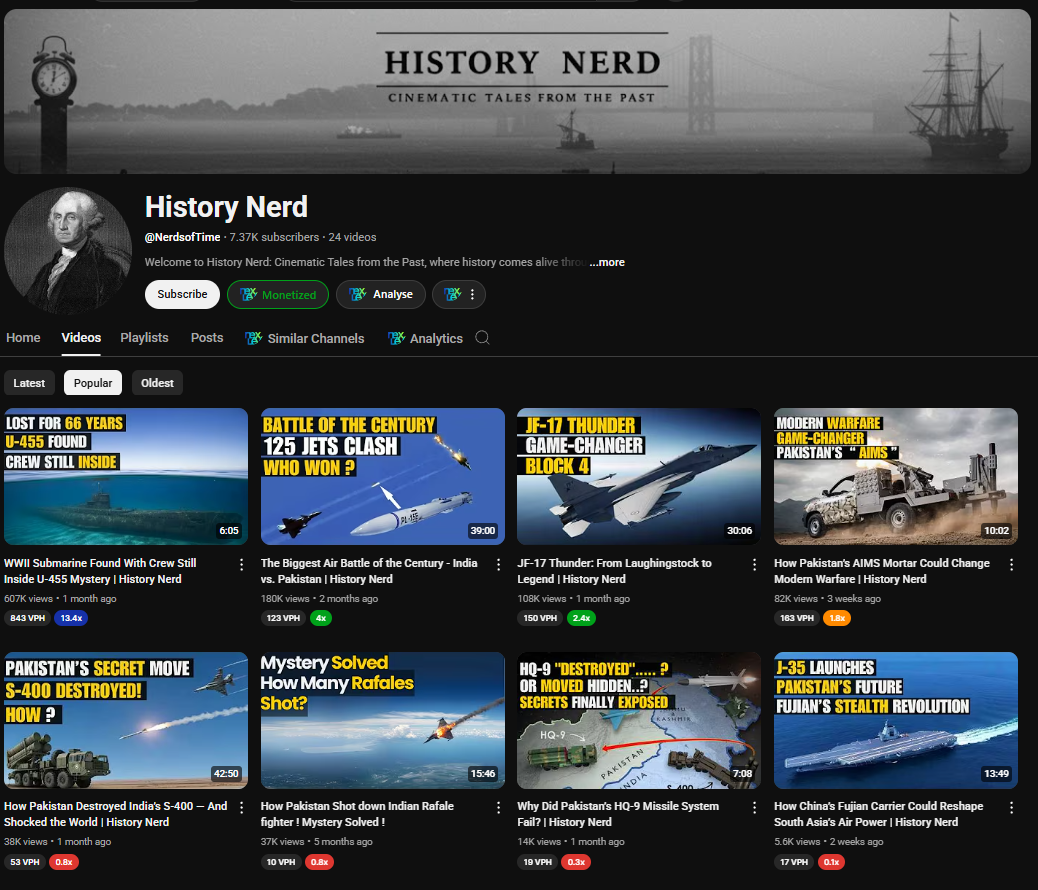Switch to the Playlists tab
The width and height of the screenshot is (1038, 890).
click(x=144, y=338)
